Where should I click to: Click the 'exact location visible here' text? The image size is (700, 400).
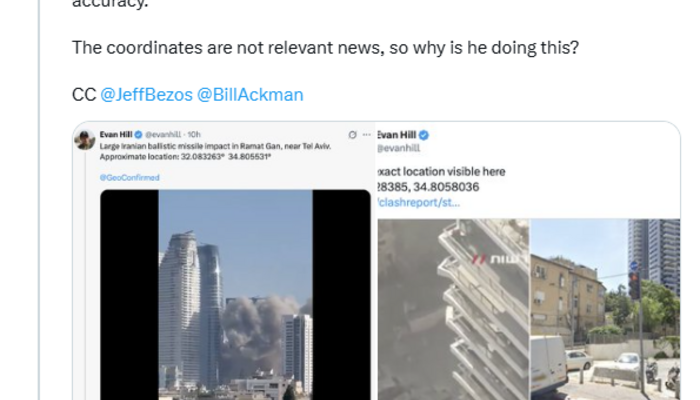[442, 171]
